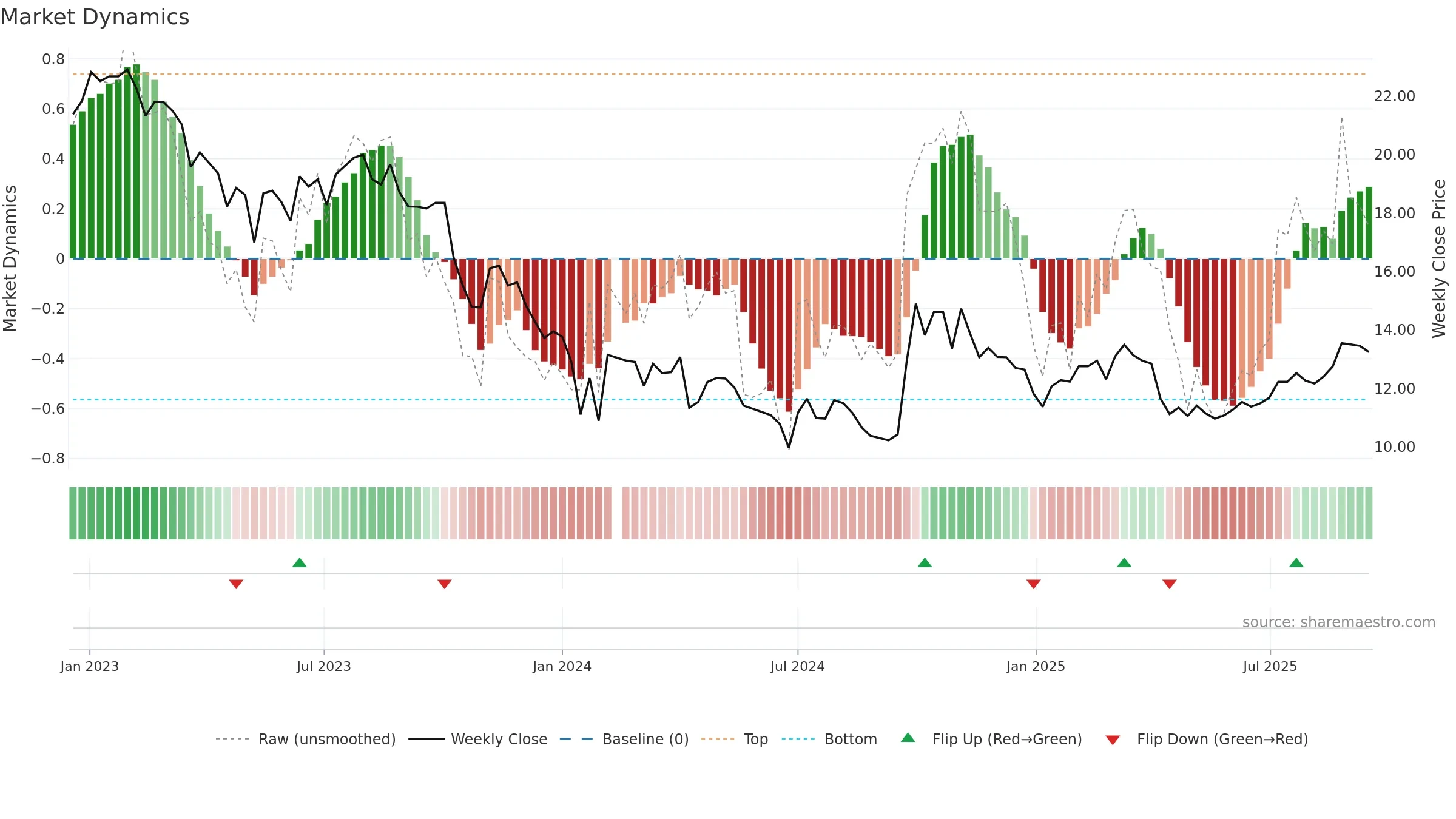The image size is (1456, 819).
Task: Click the last green bar at chart's right end
Action: 1369,223
